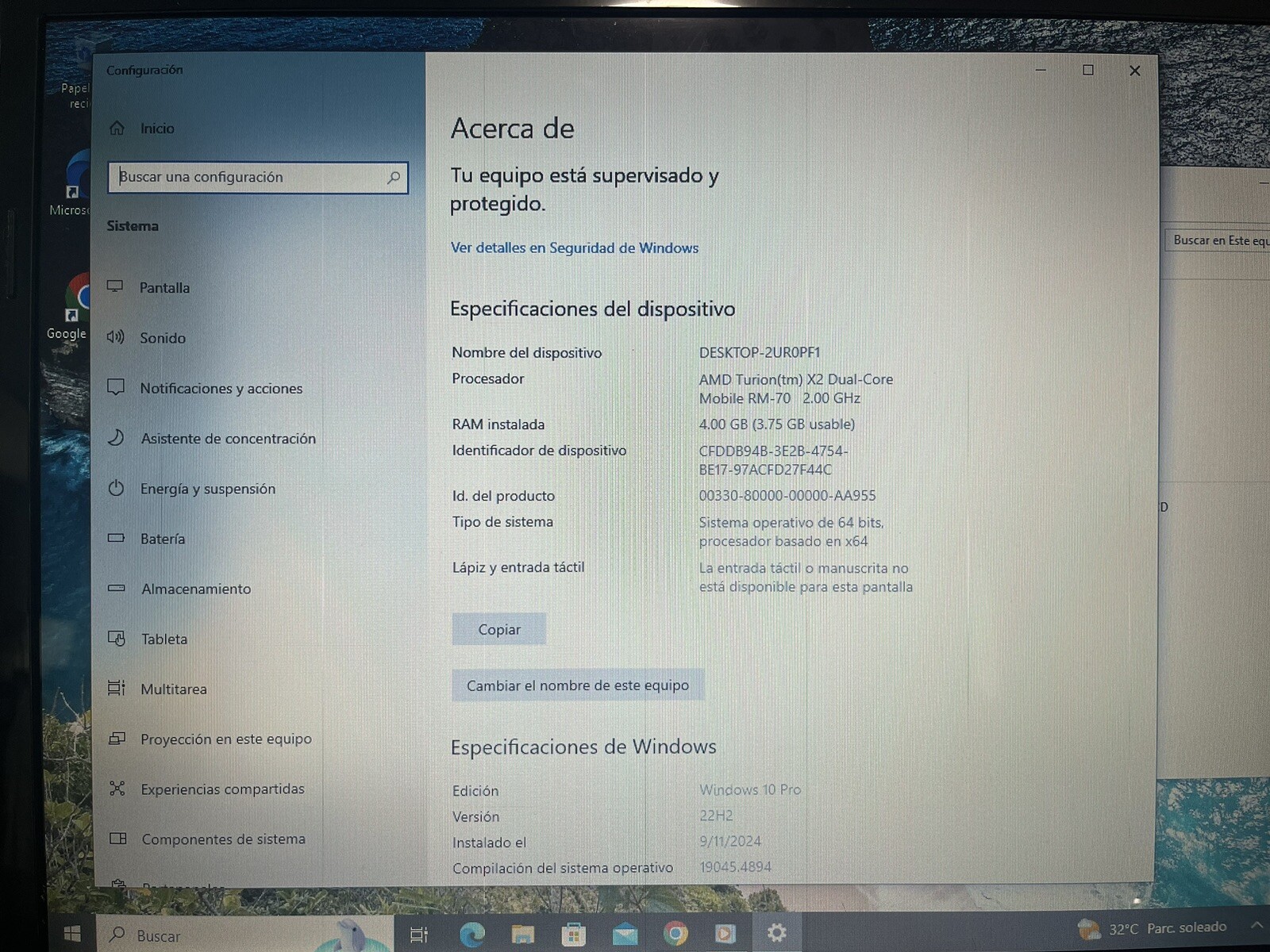
Task: Click the Google Chrome desktop shortcut
Action: tap(70, 305)
